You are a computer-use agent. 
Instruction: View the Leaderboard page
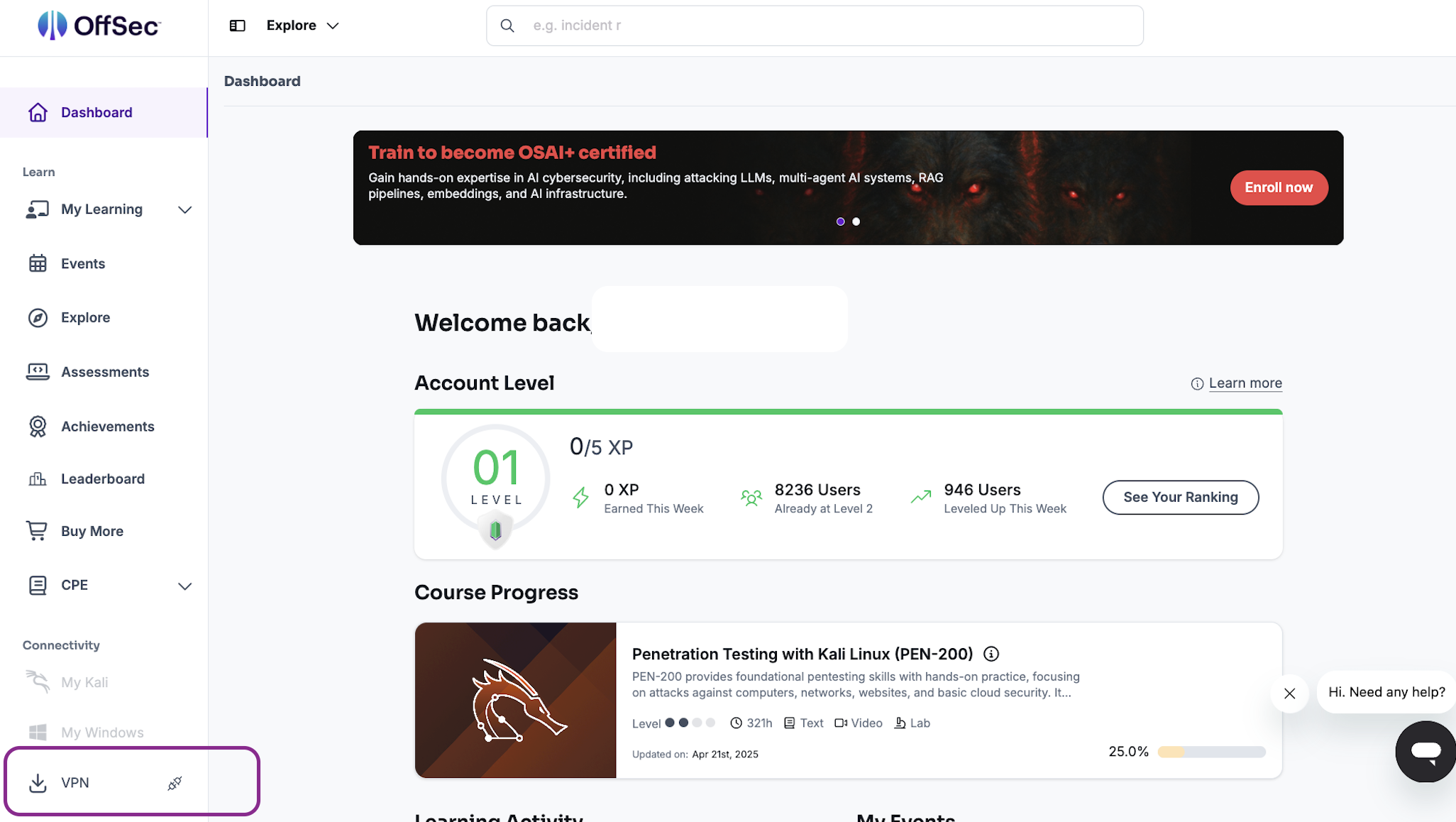[x=103, y=479]
